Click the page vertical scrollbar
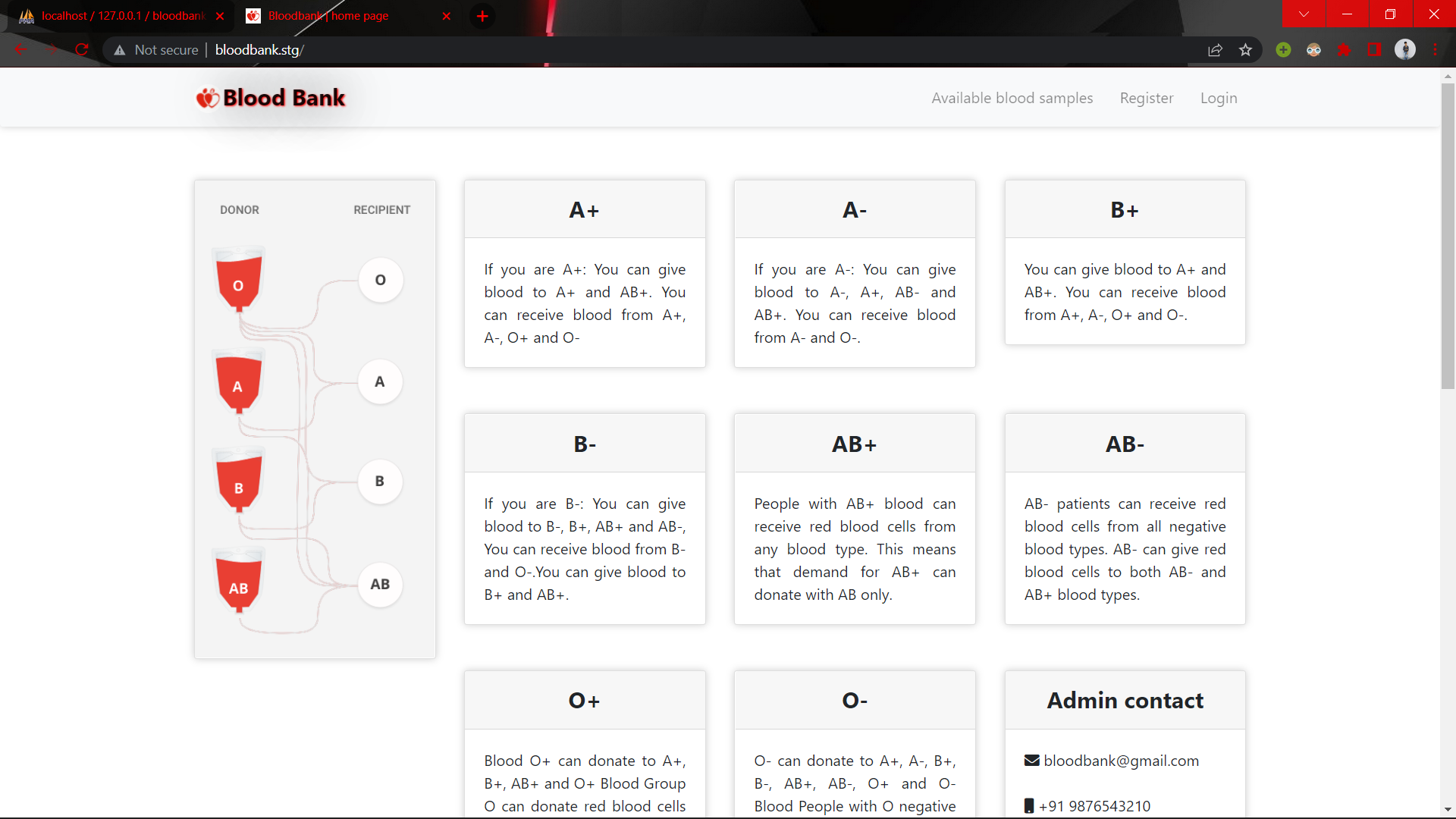Viewport: 1456px width, 819px height. (1447, 237)
